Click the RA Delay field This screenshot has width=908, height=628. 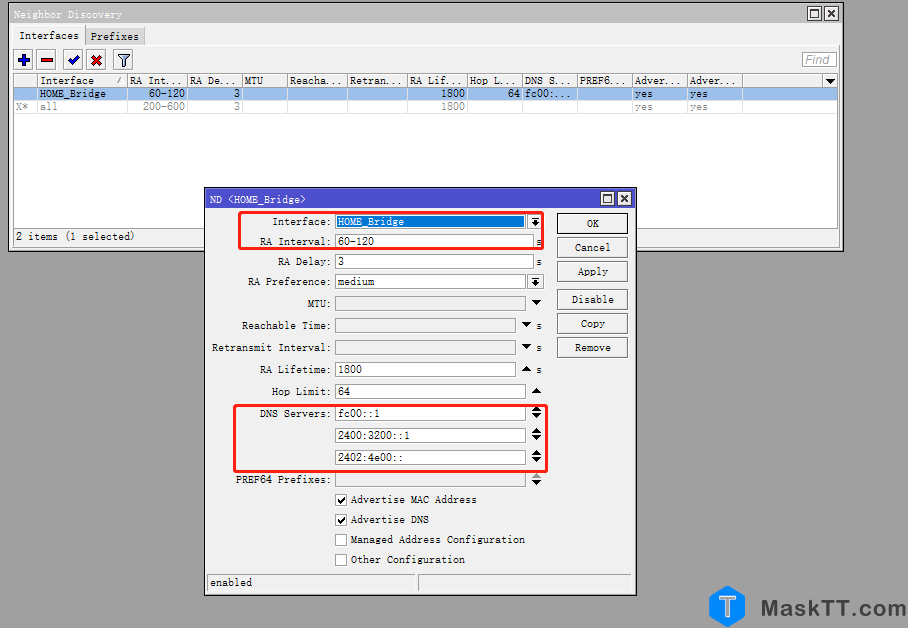[x=434, y=262]
